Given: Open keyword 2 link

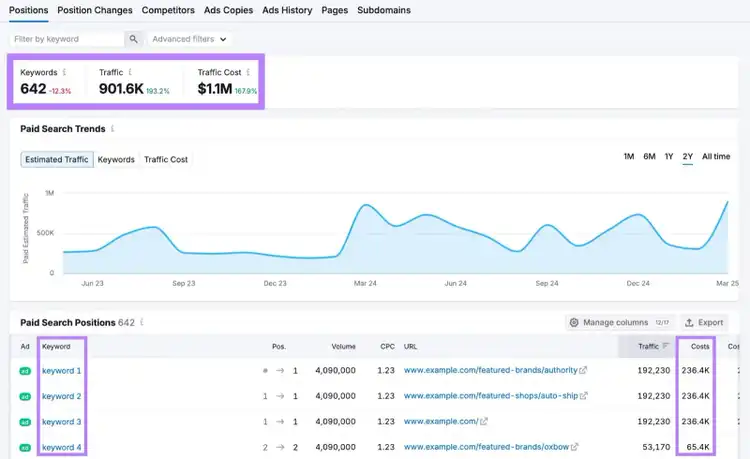Looking at the screenshot, I should click(x=62, y=396).
